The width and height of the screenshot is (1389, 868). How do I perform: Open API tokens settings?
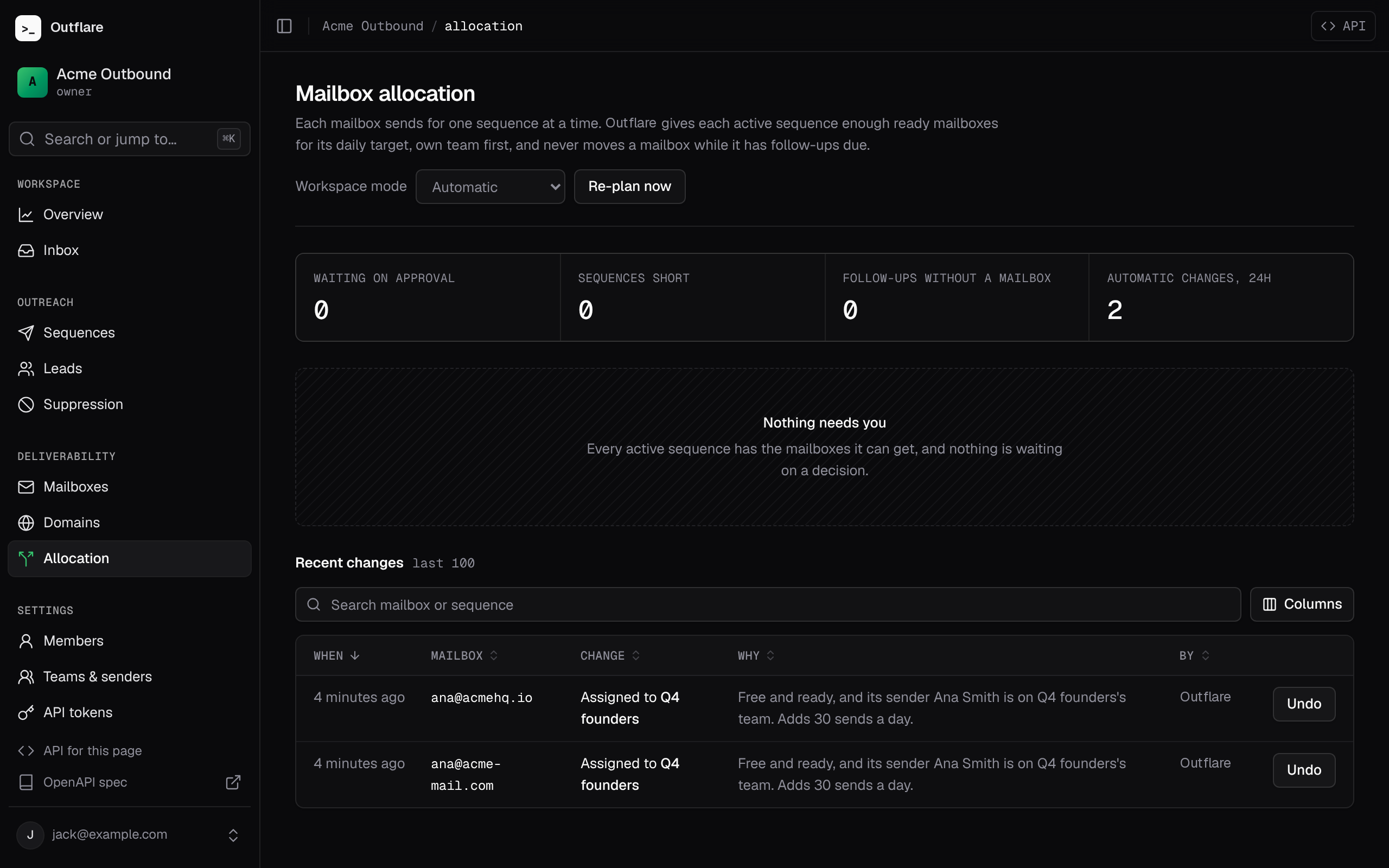pos(130,712)
